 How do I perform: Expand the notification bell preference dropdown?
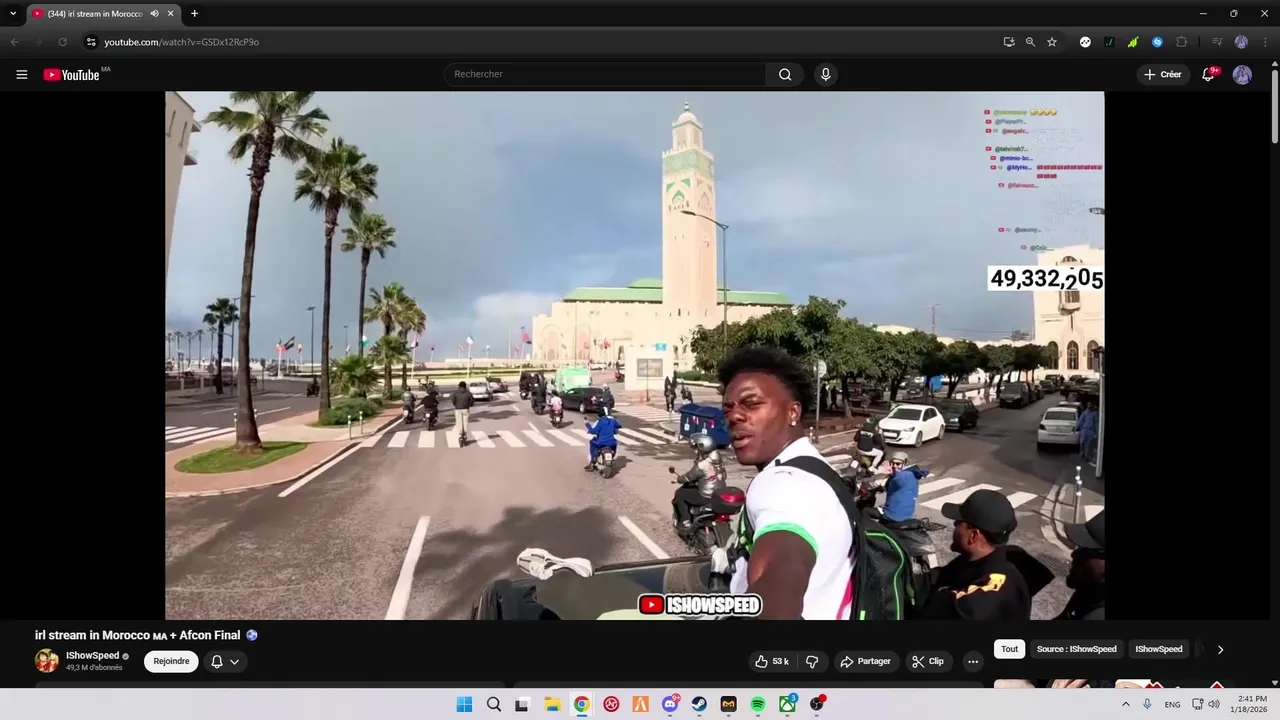[x=225, y=661]
